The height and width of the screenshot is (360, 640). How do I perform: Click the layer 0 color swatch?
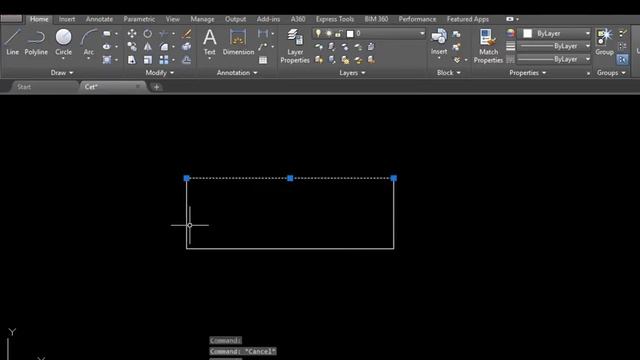point(350,33)
